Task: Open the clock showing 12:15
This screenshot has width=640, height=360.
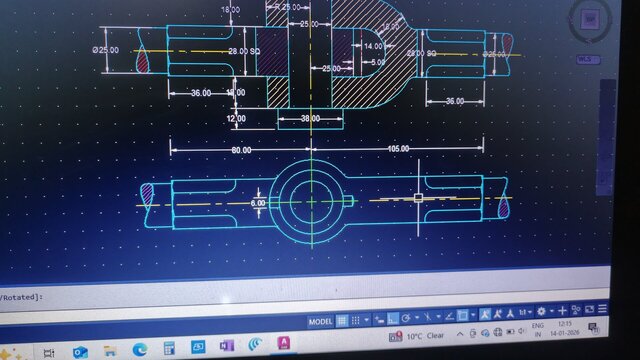Action: (565, 328)
